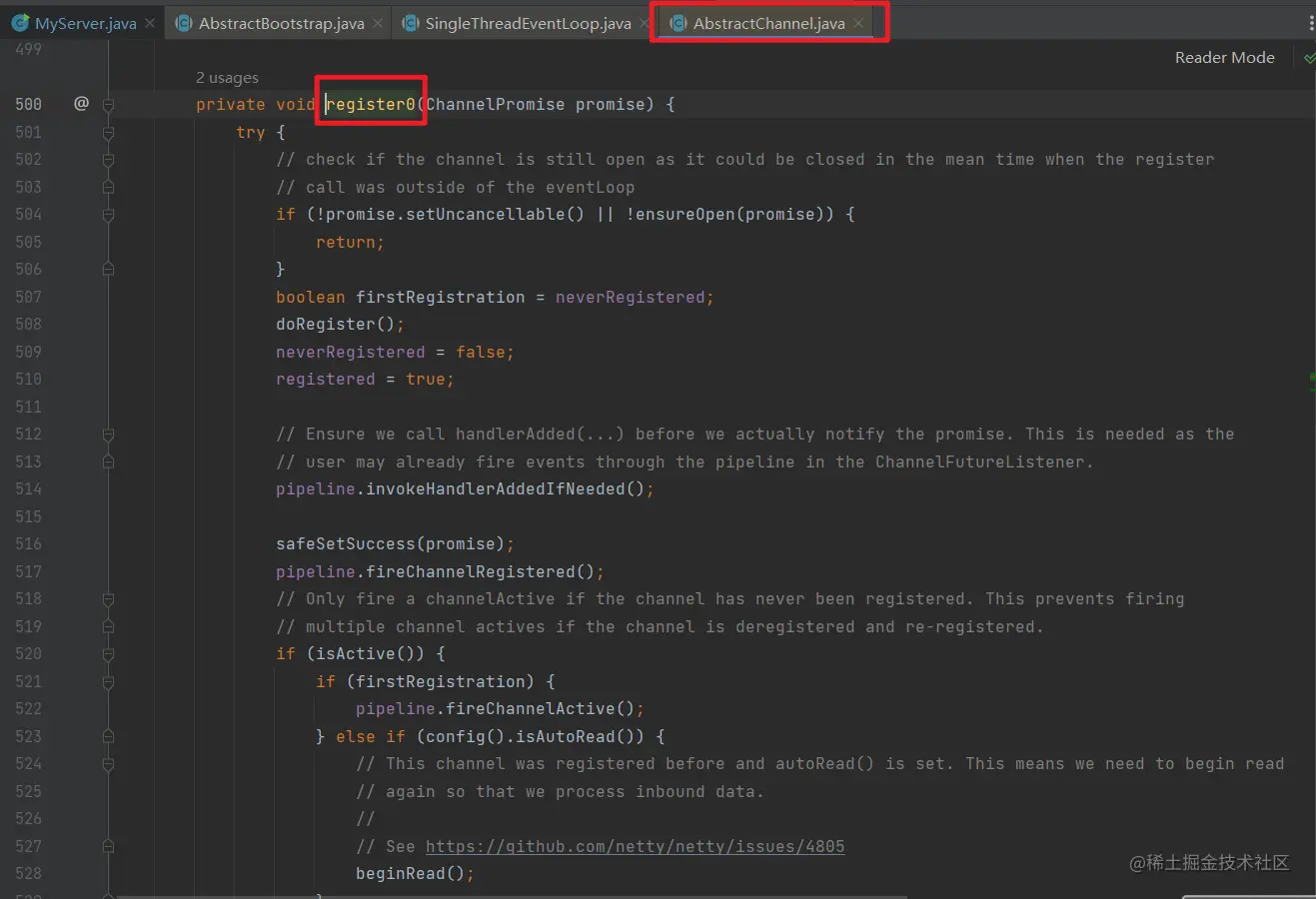Collapse the firstRegistration if block at line 521
The image size is (1316, 899).
point(108,681)
